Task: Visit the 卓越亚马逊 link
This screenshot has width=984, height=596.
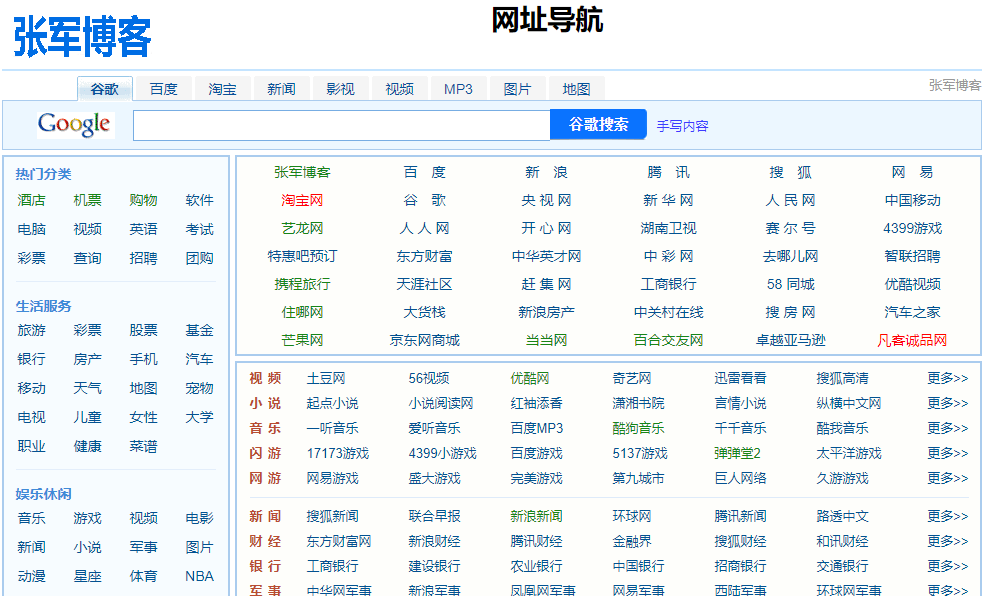Action: 791,340
